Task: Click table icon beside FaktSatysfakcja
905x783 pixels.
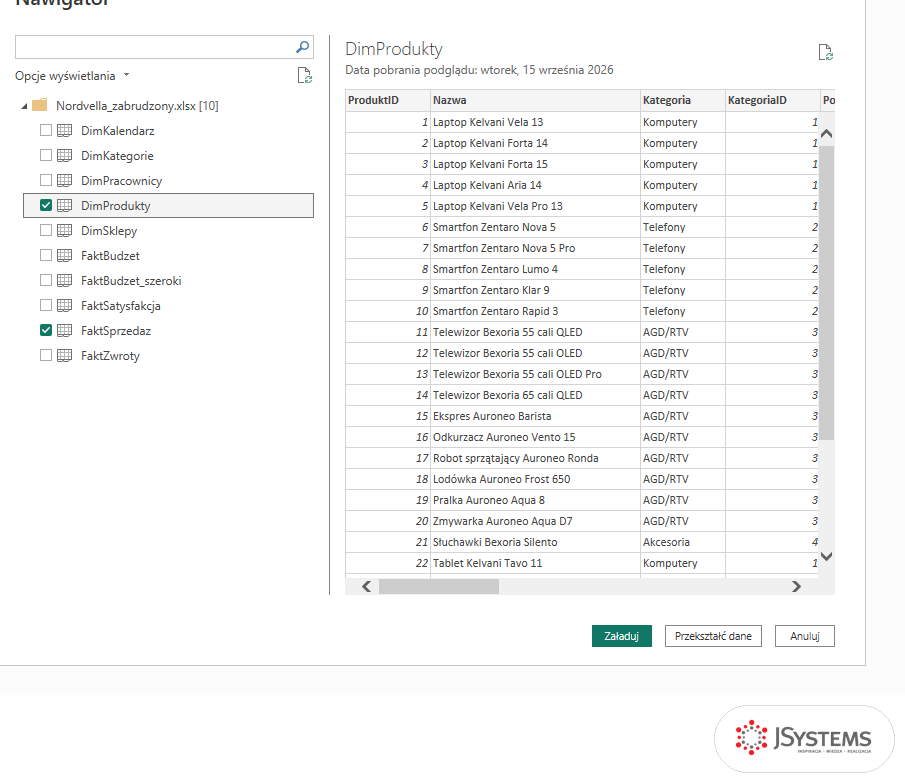Action: click(x=65, y=305)
